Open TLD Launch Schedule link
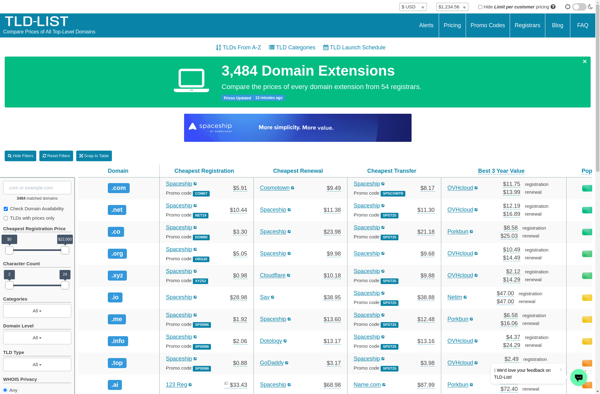Screen dimensions: 600x394 [x=354, y=47]
